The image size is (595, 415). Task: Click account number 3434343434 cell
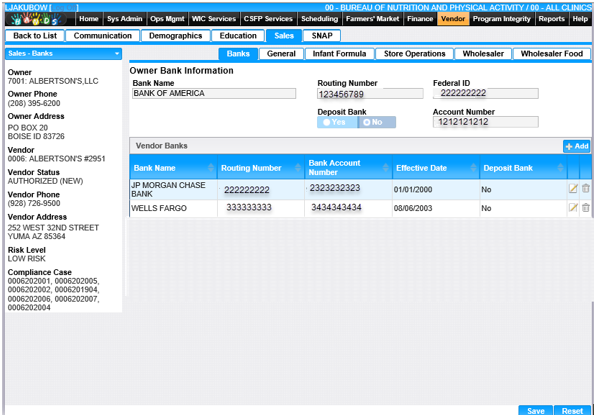coord(348,208)
